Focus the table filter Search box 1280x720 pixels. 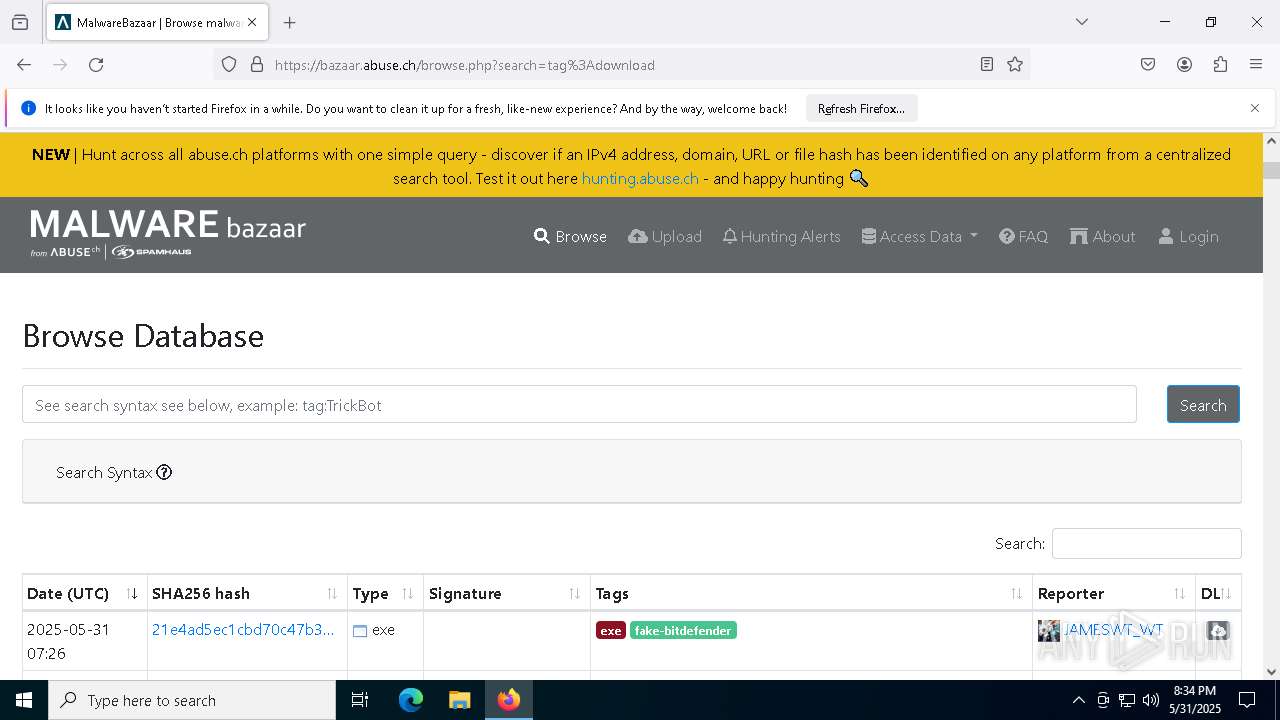click(x=1146, y=544)
